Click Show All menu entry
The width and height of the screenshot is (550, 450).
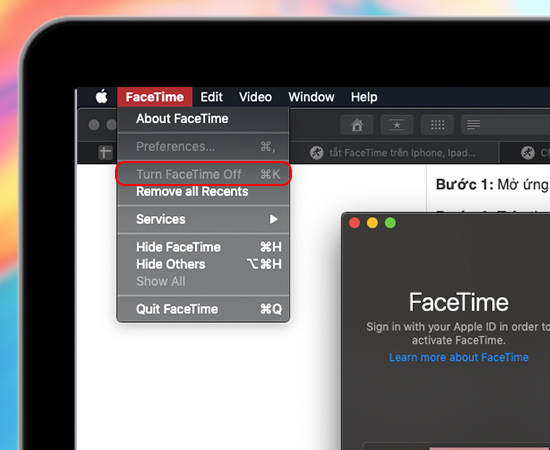(203, 281)
